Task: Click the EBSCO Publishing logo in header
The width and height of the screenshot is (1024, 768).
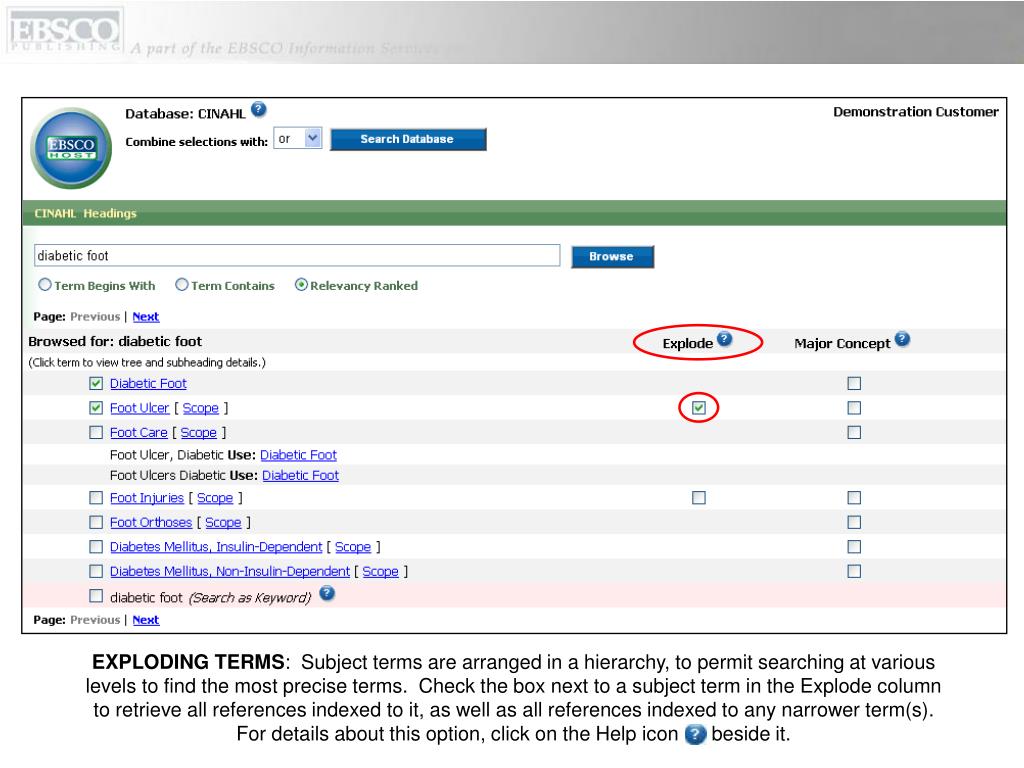Action: pyautogui.click(x=65, y=31)
